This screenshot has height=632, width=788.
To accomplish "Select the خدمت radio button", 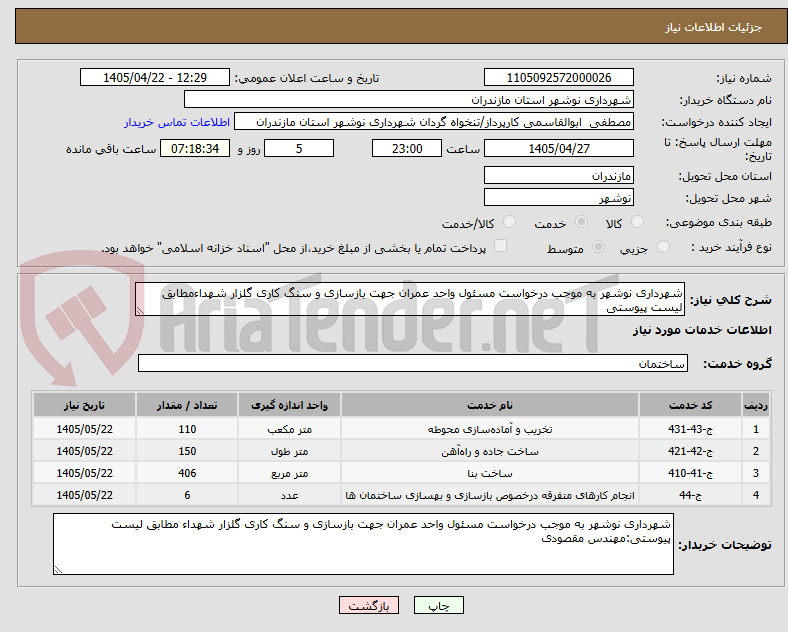I will [581, 222].
